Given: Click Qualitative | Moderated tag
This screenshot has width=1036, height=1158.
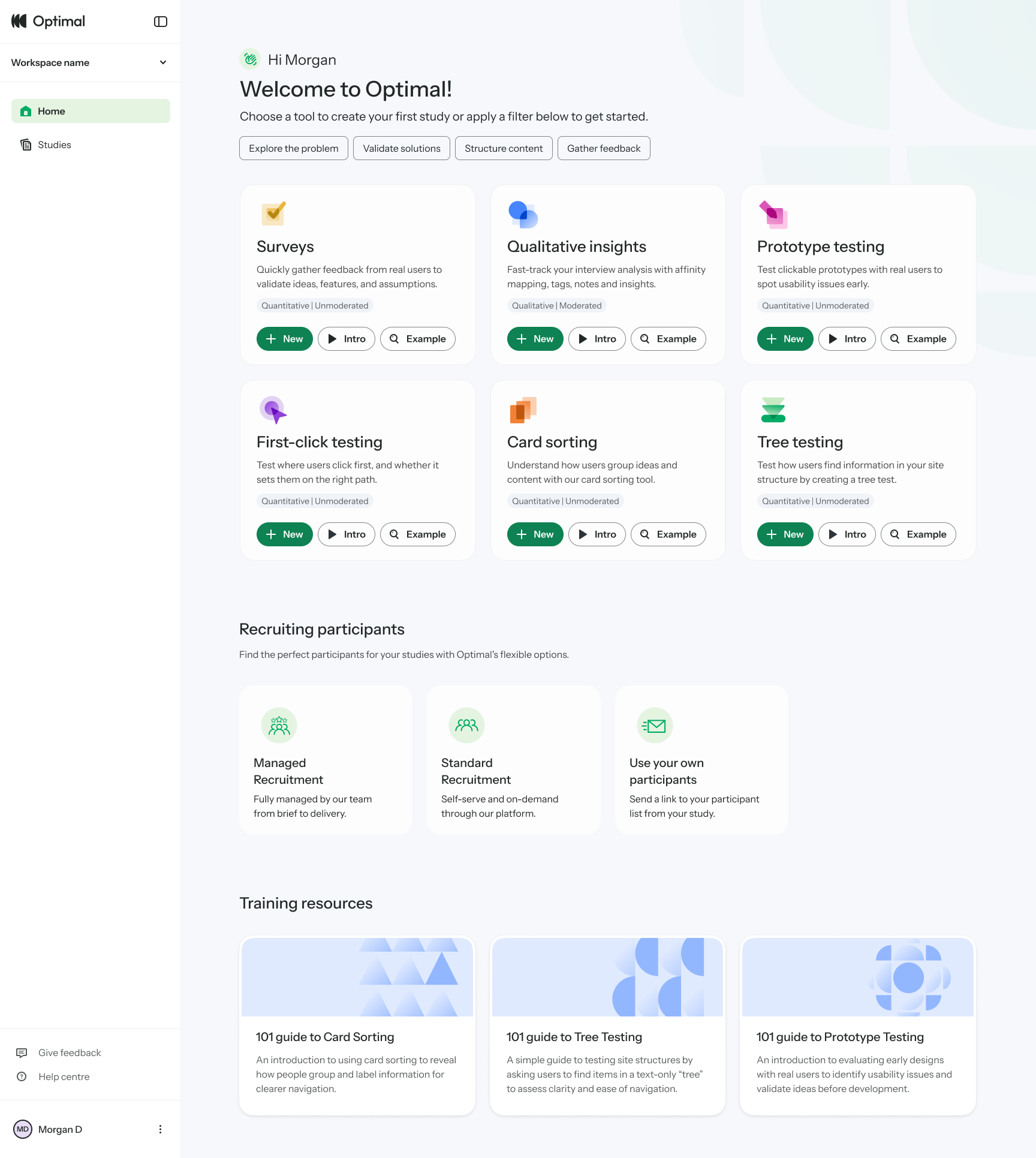Looking at the screenshot, I should pos(556,305).
